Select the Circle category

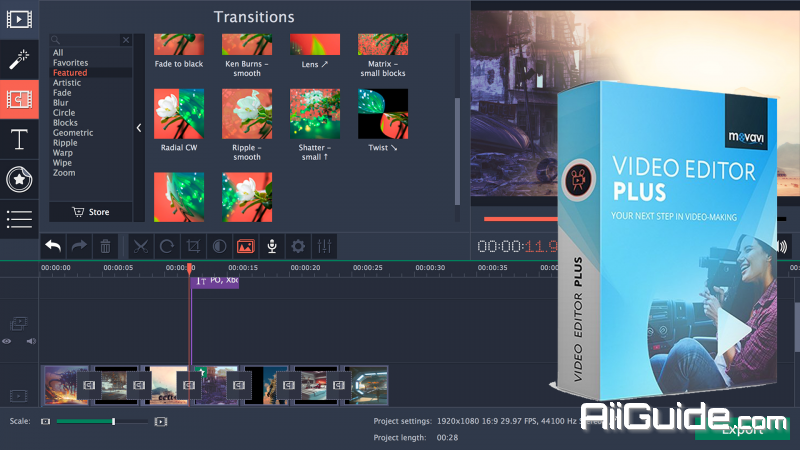coord(64,113)
